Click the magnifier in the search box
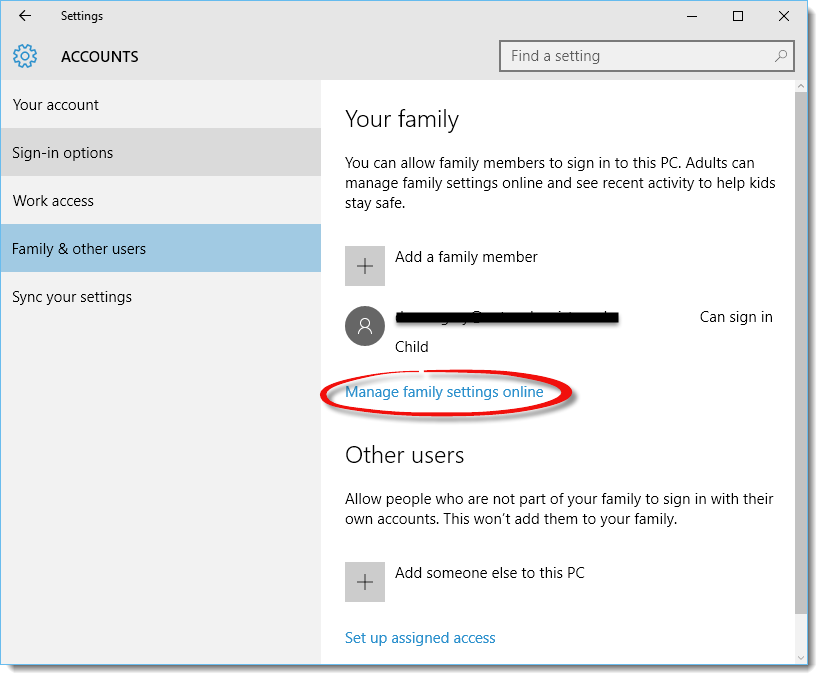Screen dimensions: 823x680 (x=780, y=56)
